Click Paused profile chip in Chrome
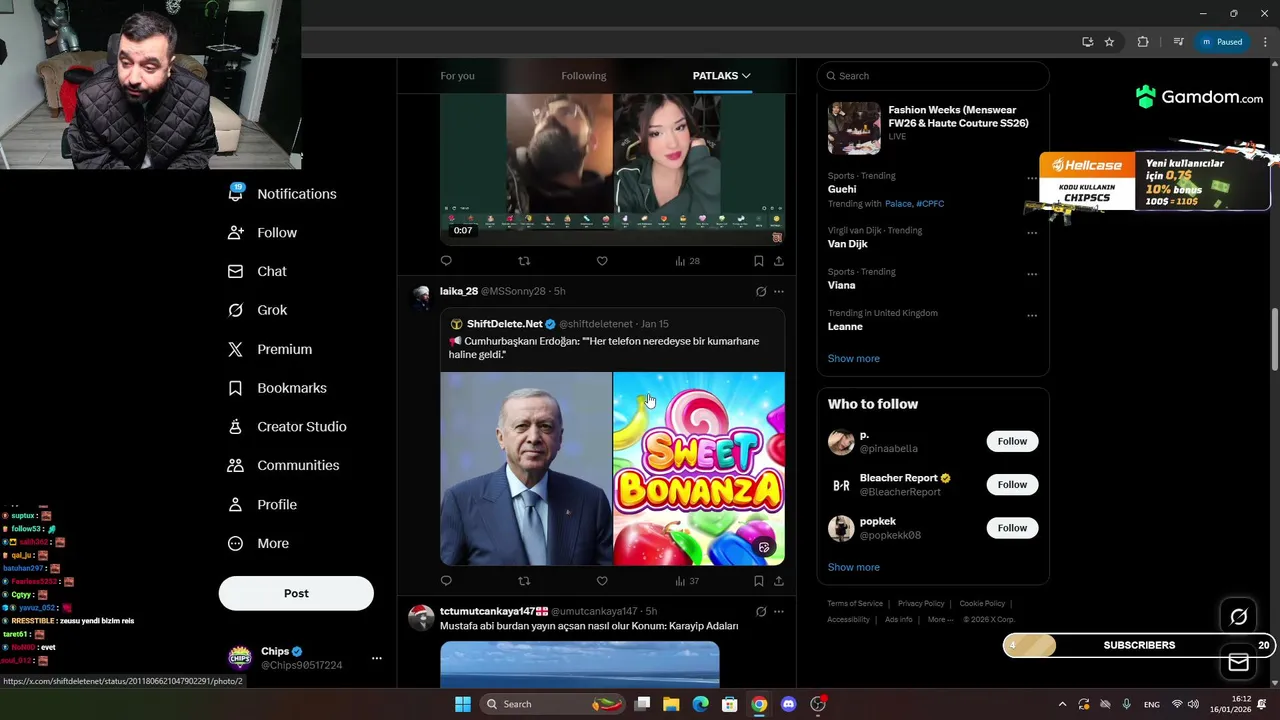 [x=1222, y=42]
